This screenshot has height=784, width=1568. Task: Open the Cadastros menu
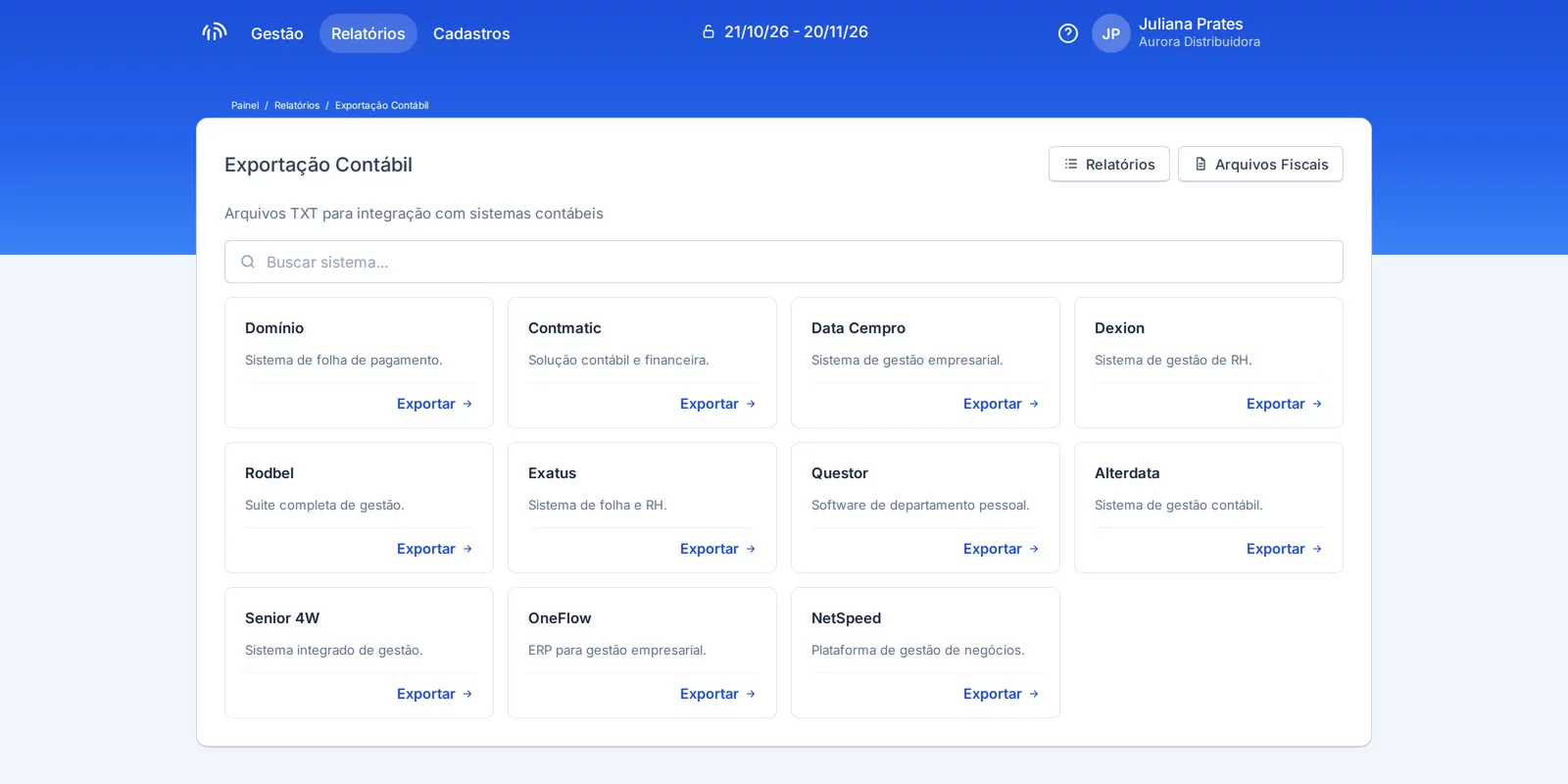tap(471, 33)
